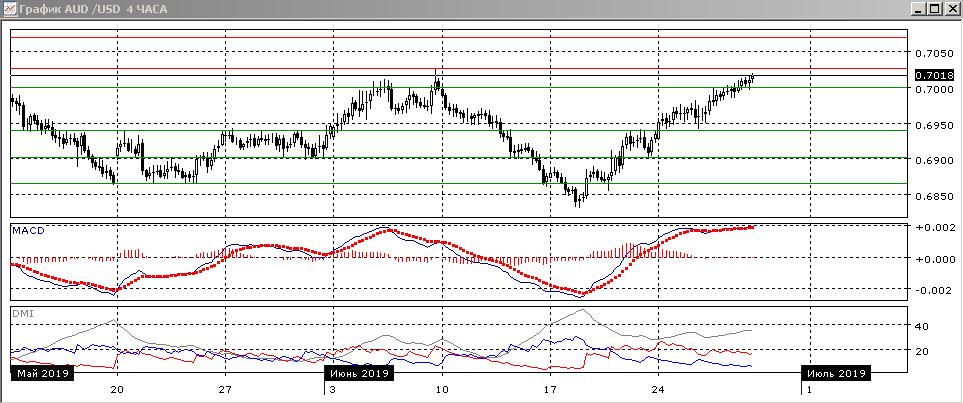The height and width of the screenshot is (403, 963).
Task: Click the chart window icon in title bar
Action: (x=9, y=9)
